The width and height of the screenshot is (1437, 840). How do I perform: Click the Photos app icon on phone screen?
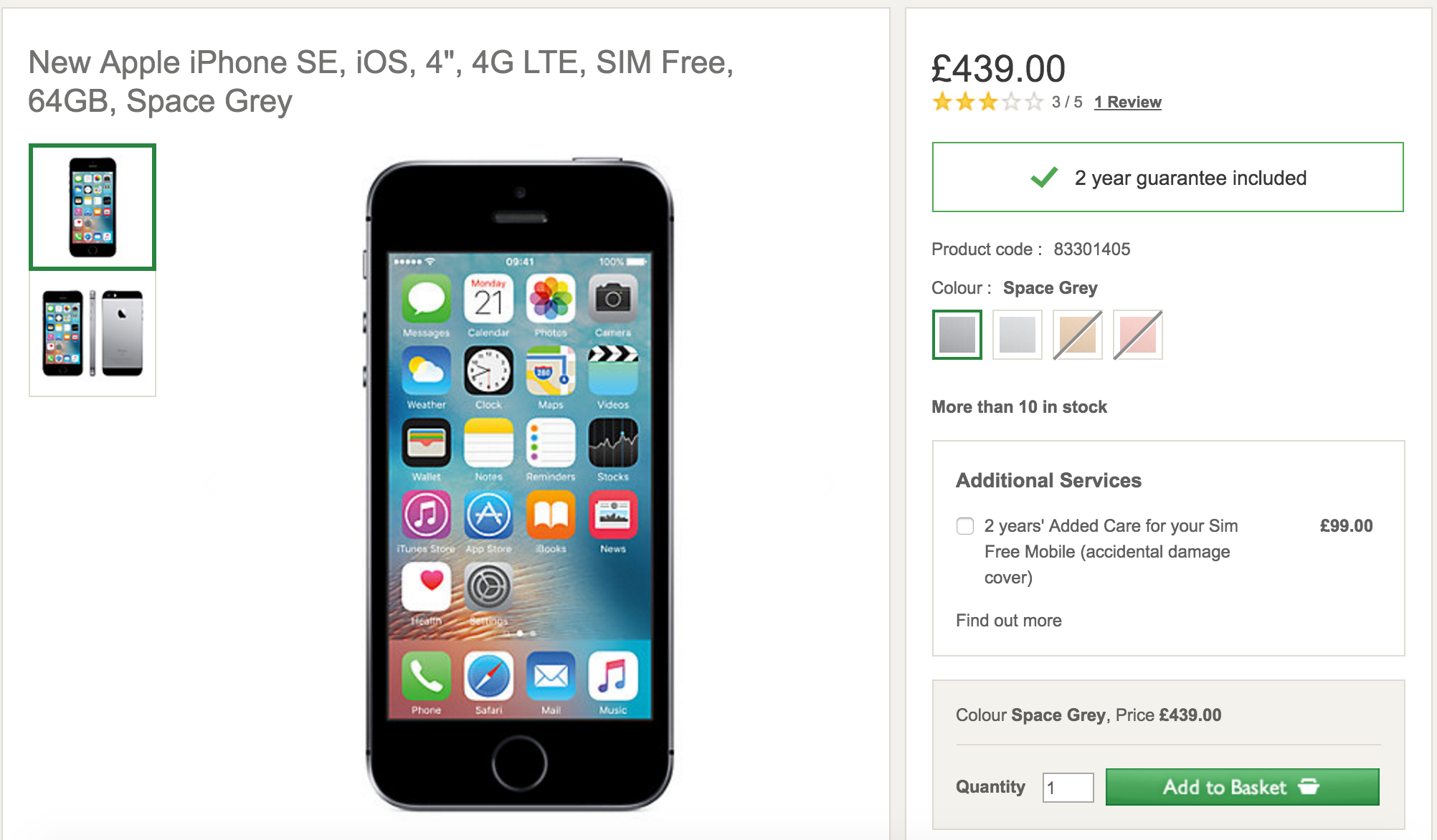click(551, 298)
